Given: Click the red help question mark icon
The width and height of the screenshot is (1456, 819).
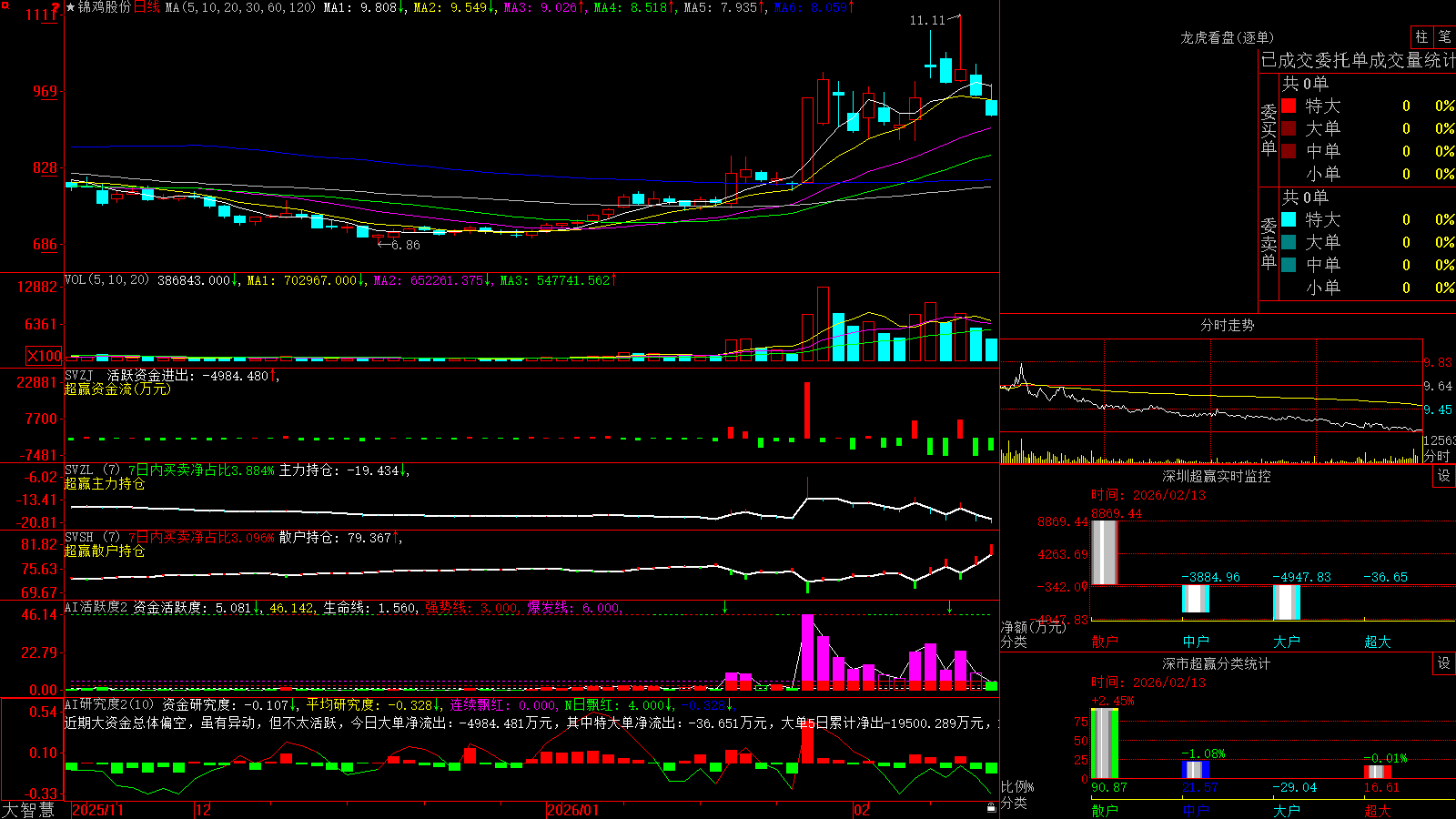Looking at the screenshot, I should (56, 7).
